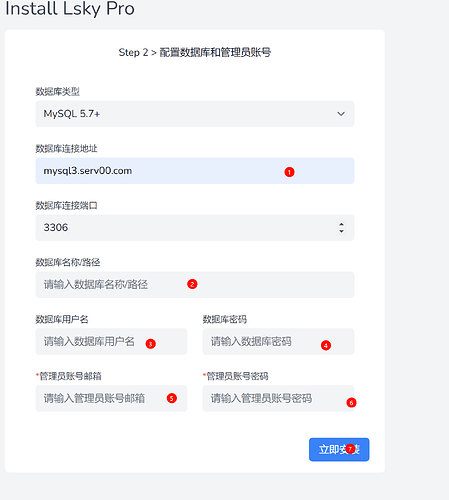
Task: Focus the database username input field
Action: click(111, 342)
